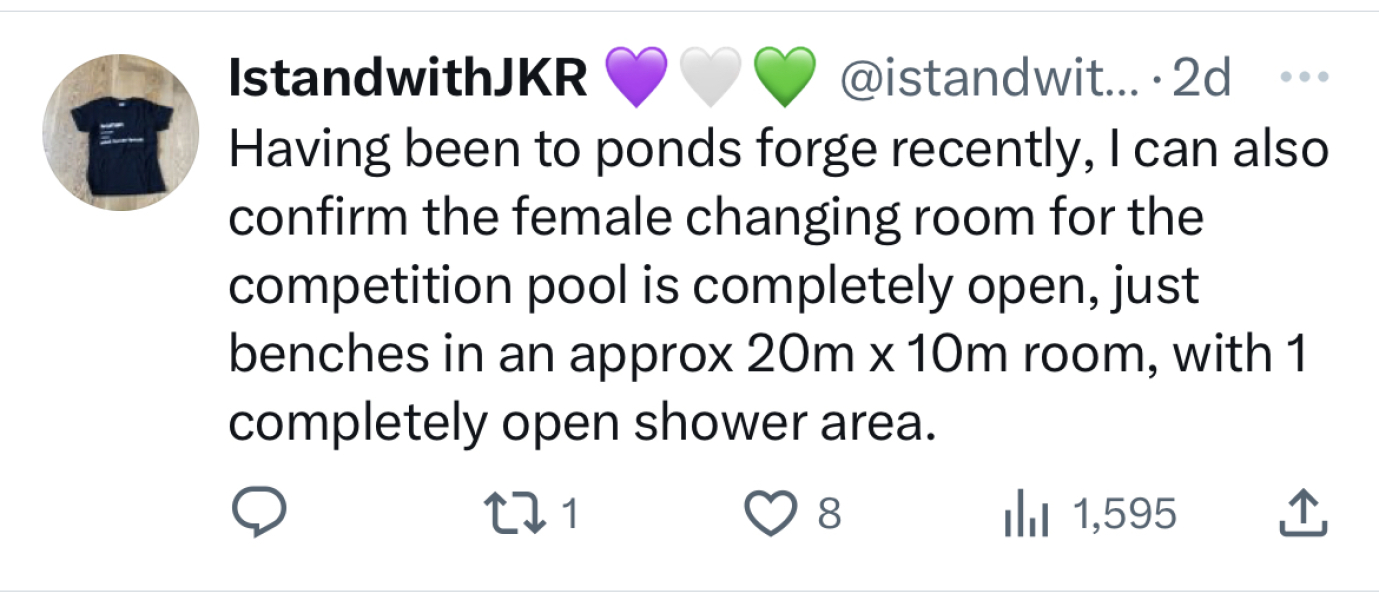Select the retweet arrows icon
This screenshot has width=1379, height=600.
click(515, 512)
